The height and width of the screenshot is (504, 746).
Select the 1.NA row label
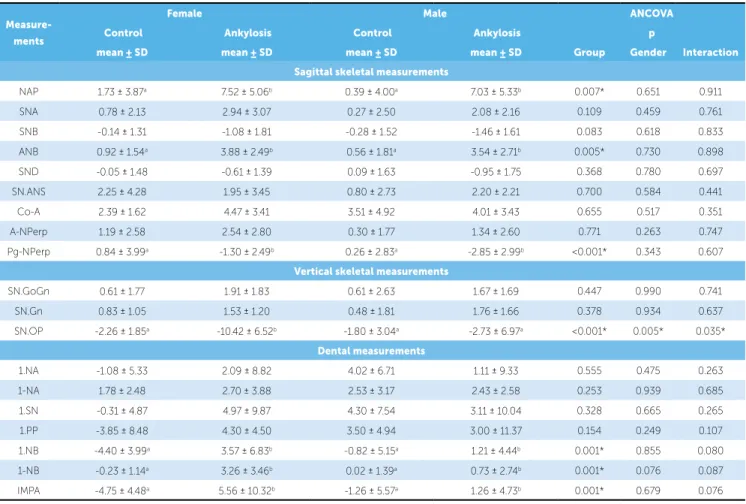click(x=29, y=370)
